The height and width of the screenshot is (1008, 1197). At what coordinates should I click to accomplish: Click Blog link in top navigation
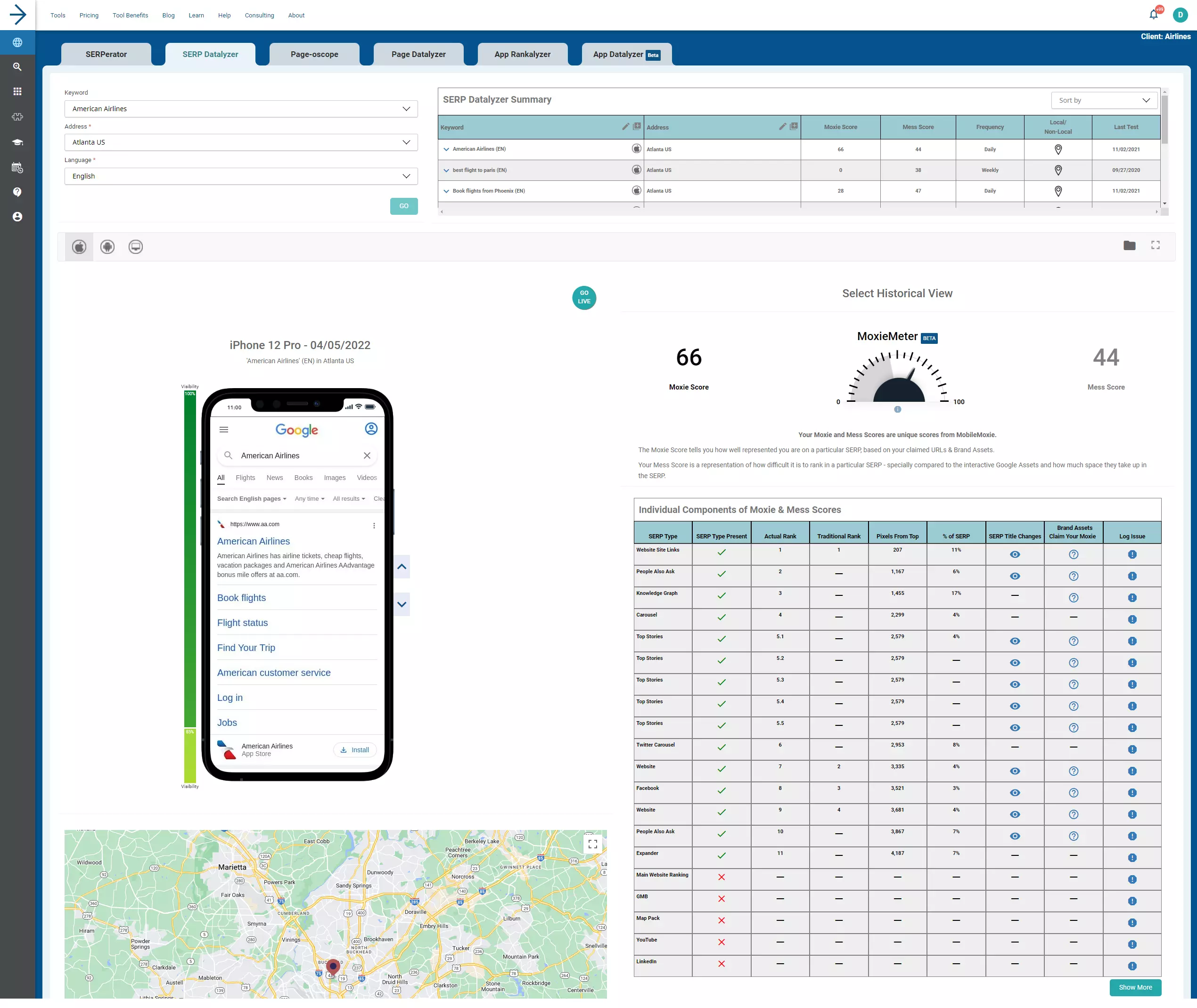[169, 16]
